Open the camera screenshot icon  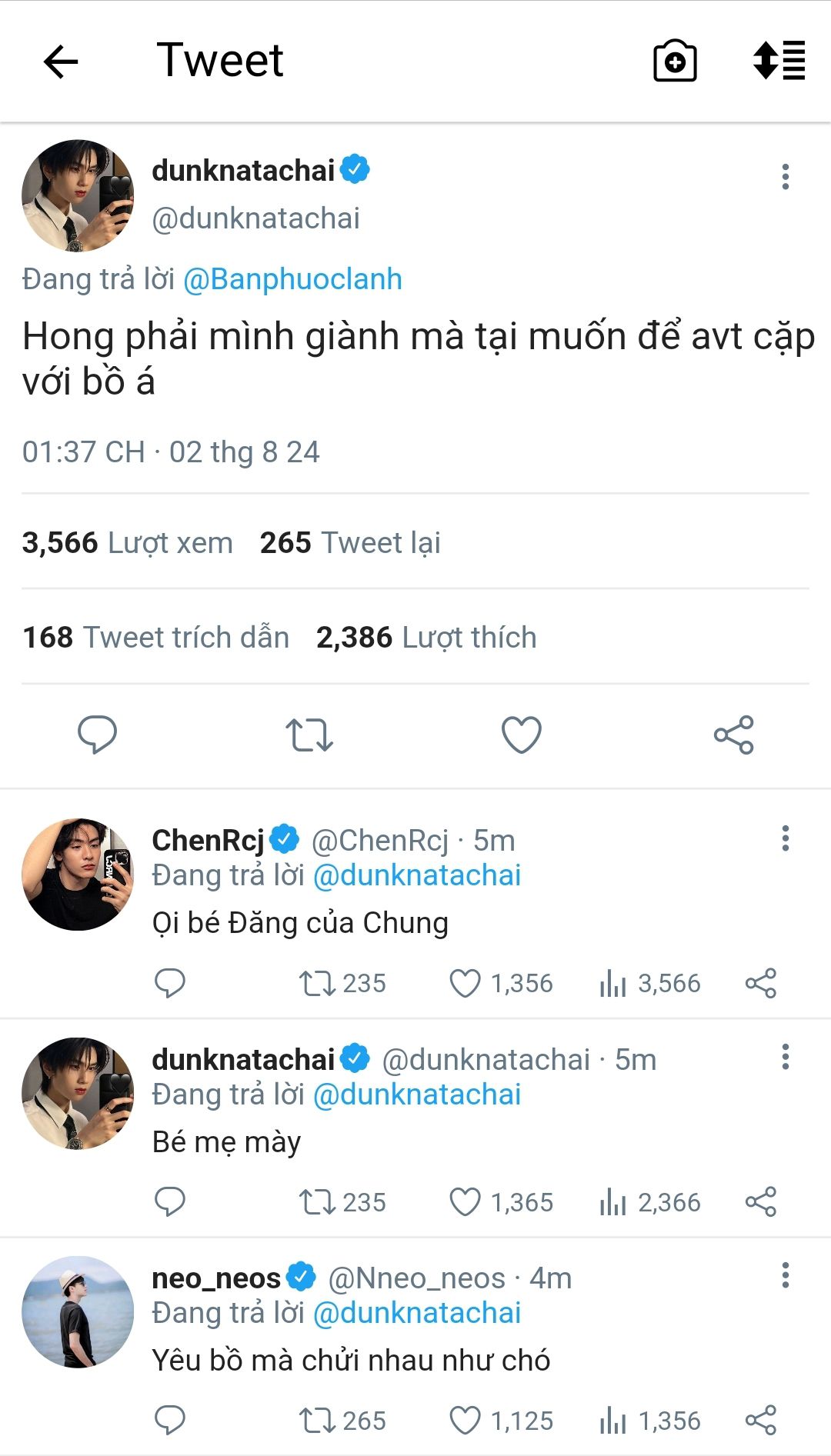[675, 62]
